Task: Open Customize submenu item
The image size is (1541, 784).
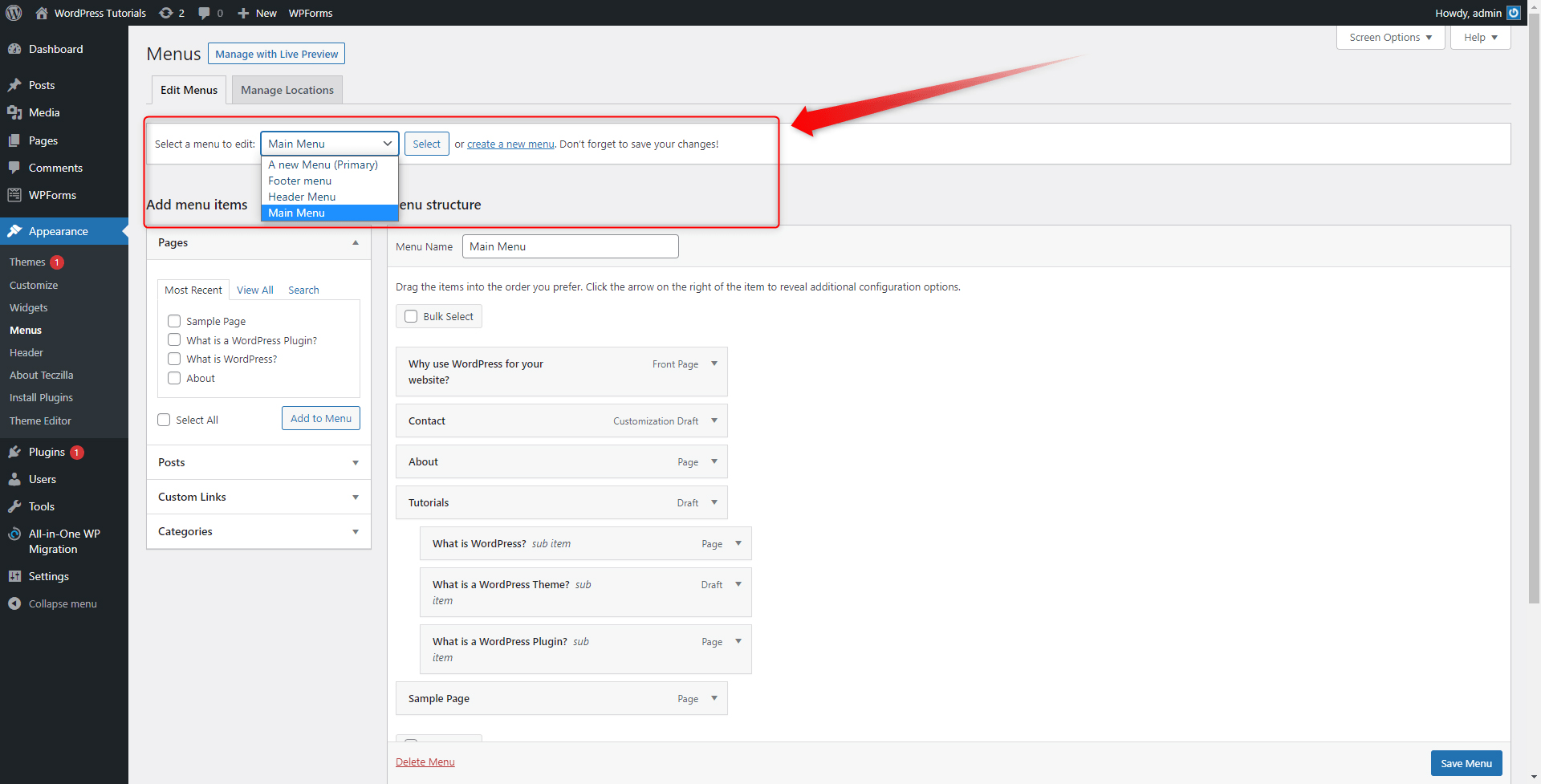Action: 34,285
